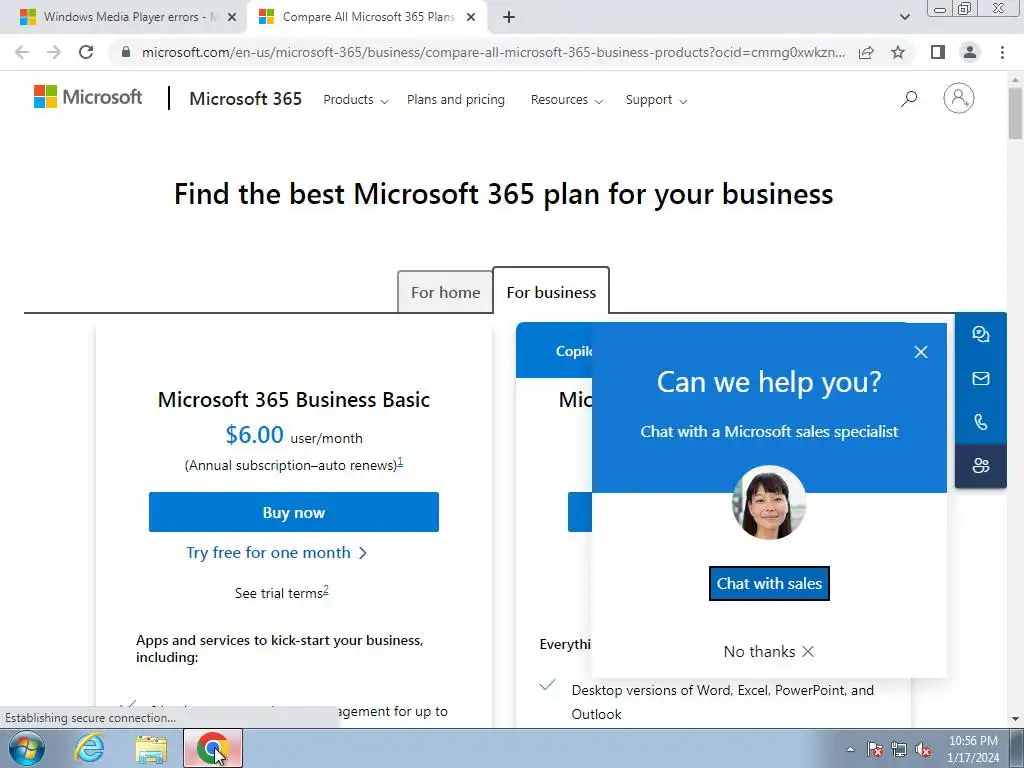The height and width of the screenshot is (768, 1024).
Task: Open Chrome three-dot menu
Action: point(1002,52)
